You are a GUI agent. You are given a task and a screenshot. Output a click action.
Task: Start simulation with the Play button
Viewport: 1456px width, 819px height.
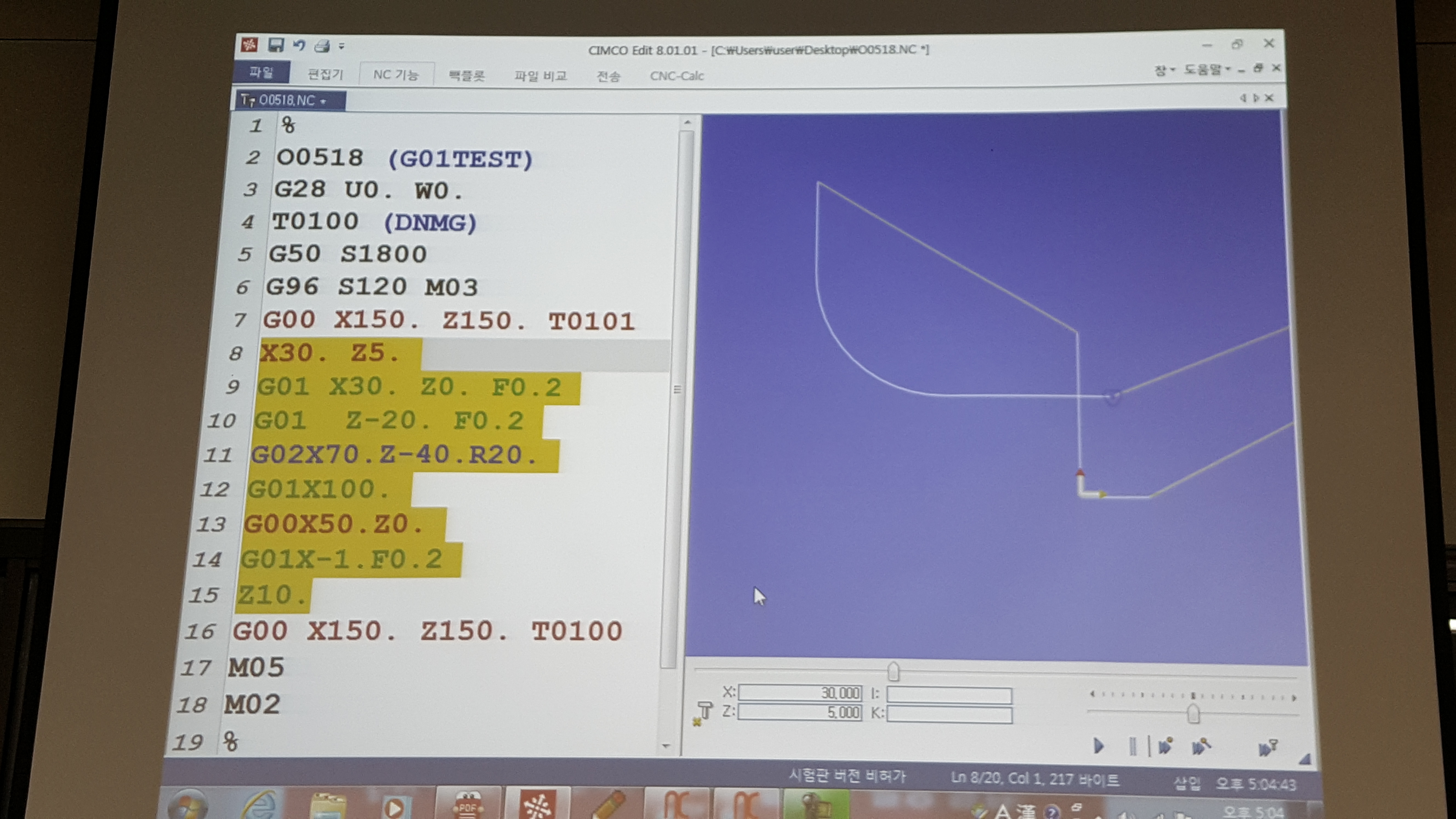[1098, 746]
